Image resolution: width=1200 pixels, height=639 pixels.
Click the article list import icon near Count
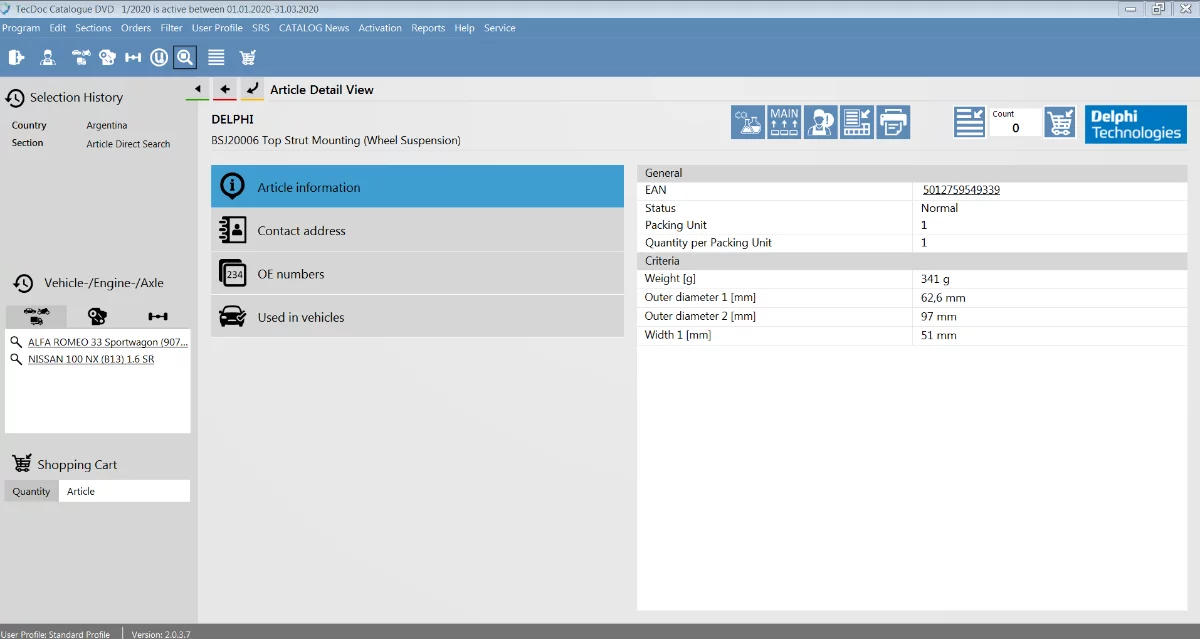click(x=969, y=122)
